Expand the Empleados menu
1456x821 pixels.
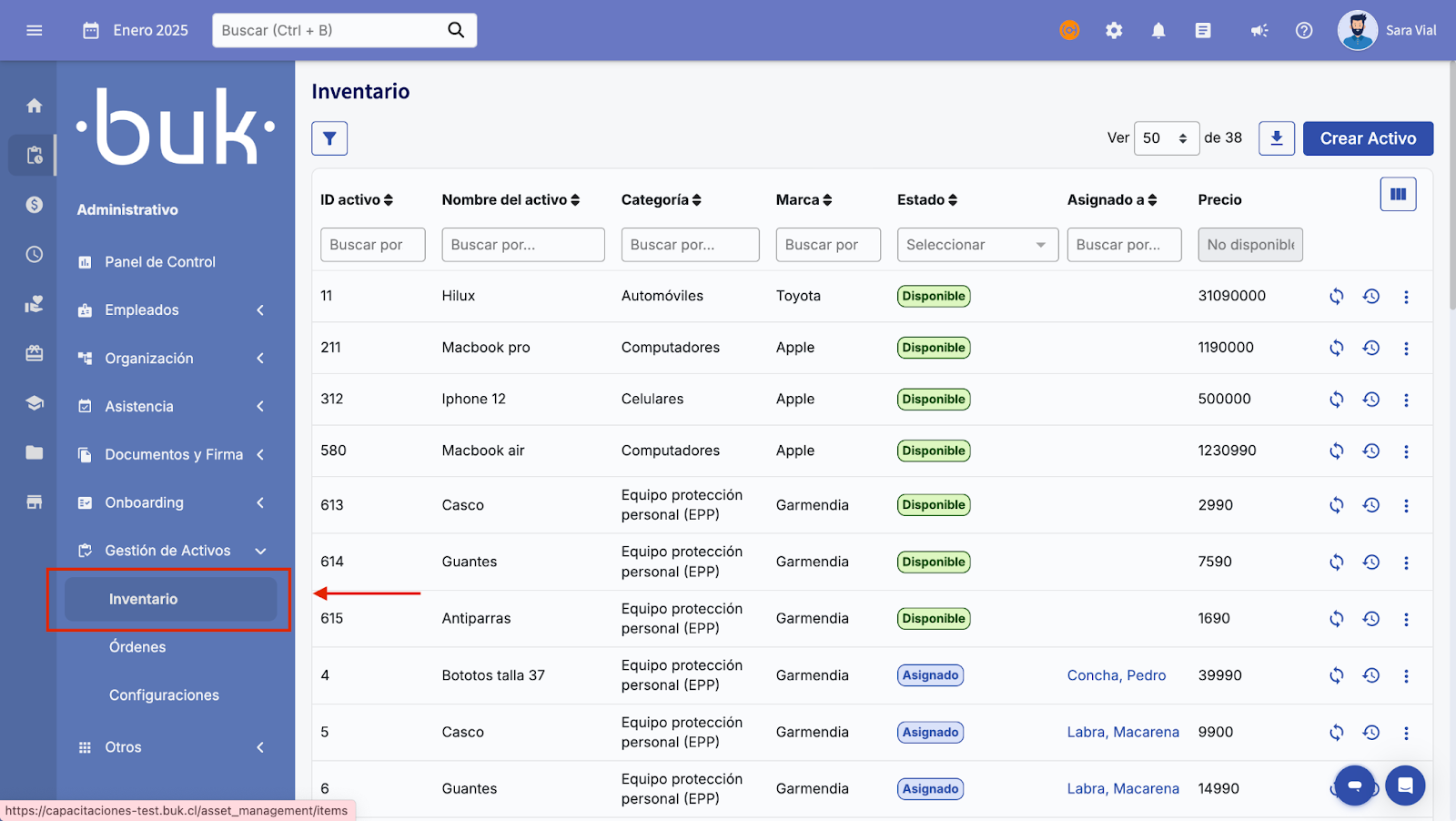[x=173, y=310]
